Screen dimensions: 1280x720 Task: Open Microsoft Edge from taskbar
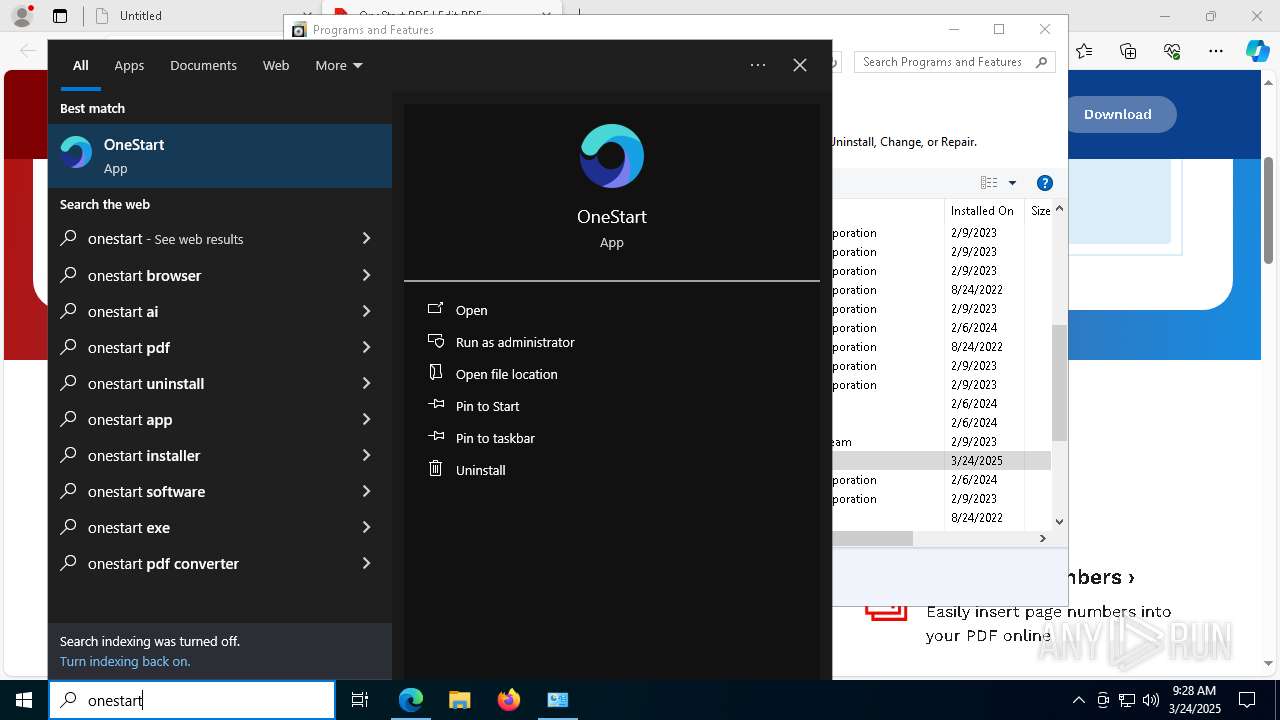[x=411, y=700]
